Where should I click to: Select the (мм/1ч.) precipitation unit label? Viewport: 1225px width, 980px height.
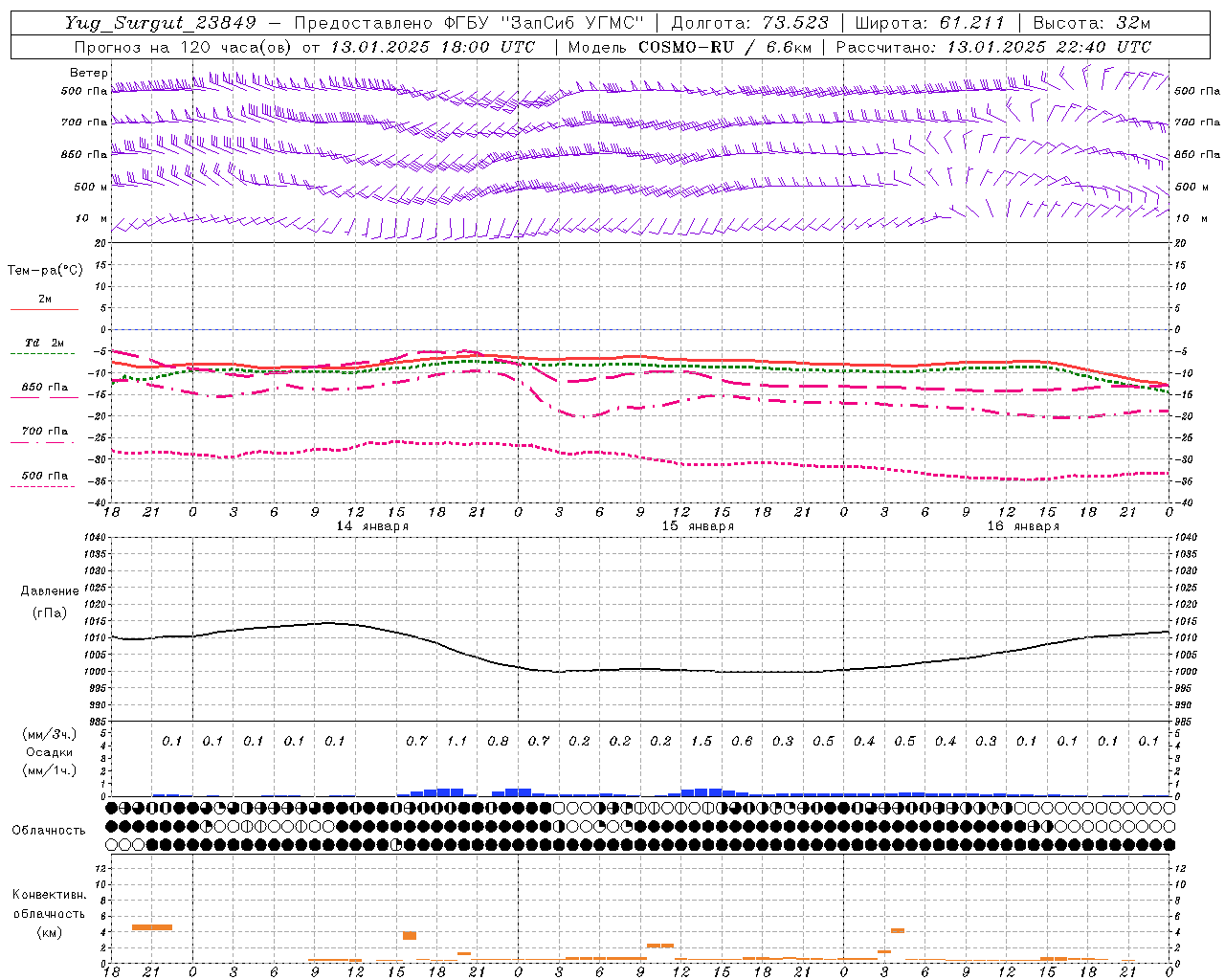tap(50, 770)
